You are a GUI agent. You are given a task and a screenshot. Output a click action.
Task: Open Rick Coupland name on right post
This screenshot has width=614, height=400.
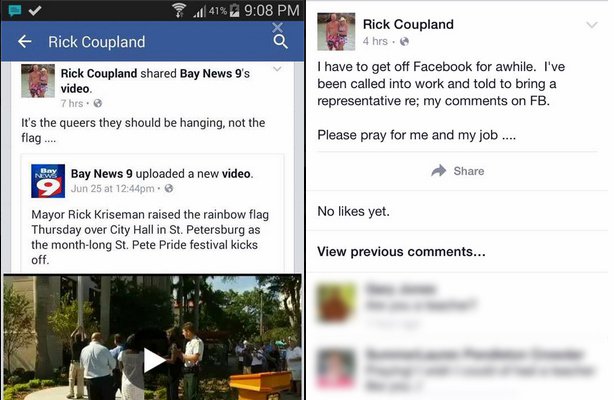(408, 24)
